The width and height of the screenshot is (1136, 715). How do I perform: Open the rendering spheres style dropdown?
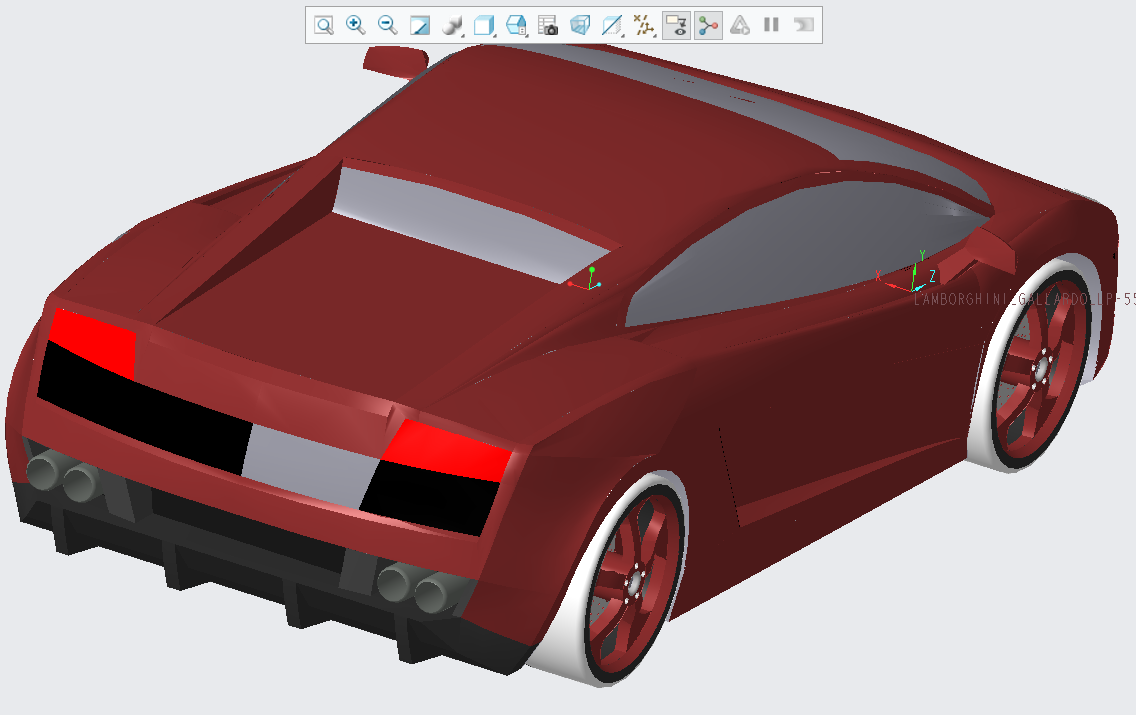tap(452, 25)
